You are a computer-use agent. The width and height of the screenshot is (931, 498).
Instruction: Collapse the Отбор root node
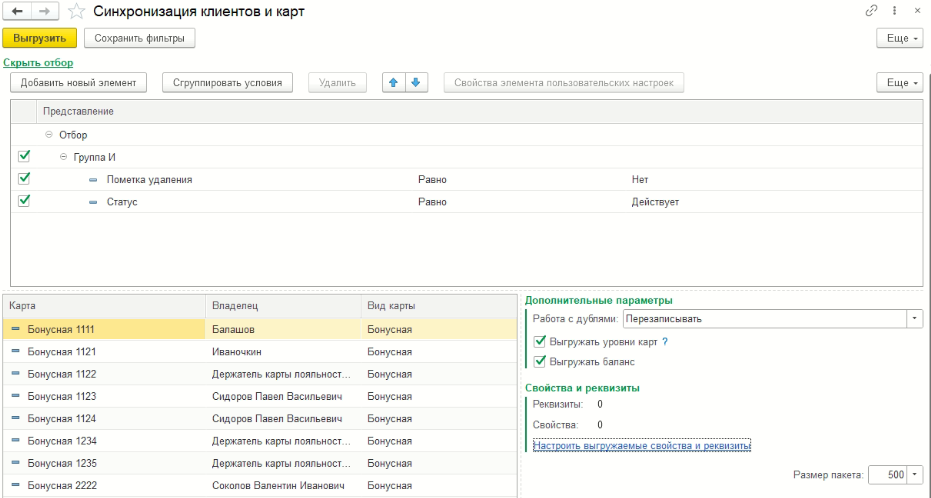tap(49, 135)
